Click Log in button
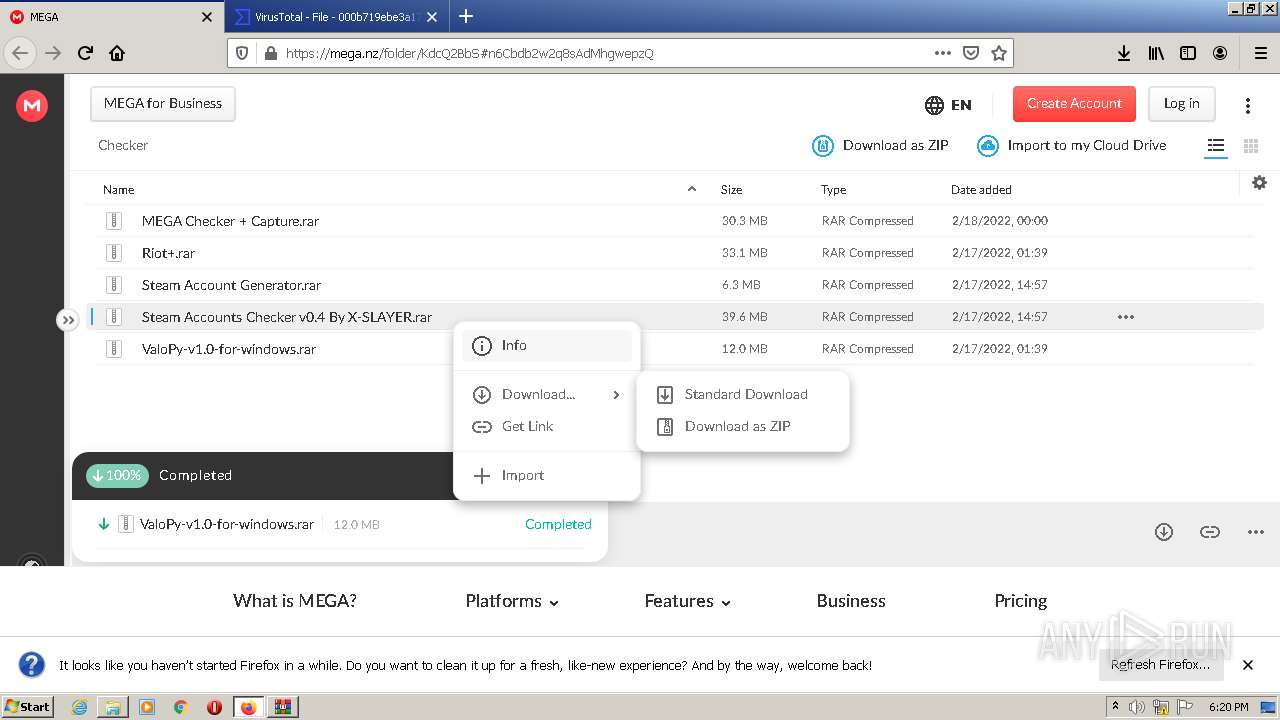The height and width of the screenshot is (720, 1280). (x=1181, y=104)
